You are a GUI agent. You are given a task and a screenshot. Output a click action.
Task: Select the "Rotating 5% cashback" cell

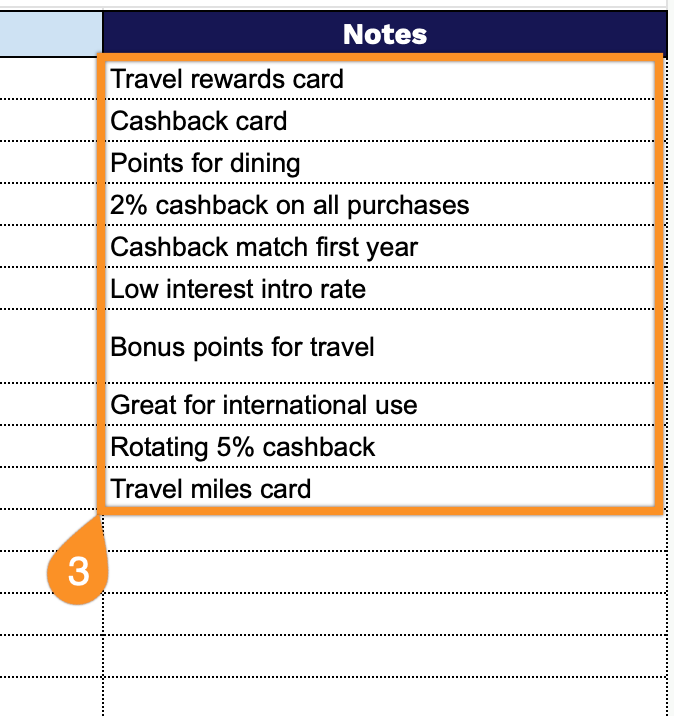click(x=380, y=447)
